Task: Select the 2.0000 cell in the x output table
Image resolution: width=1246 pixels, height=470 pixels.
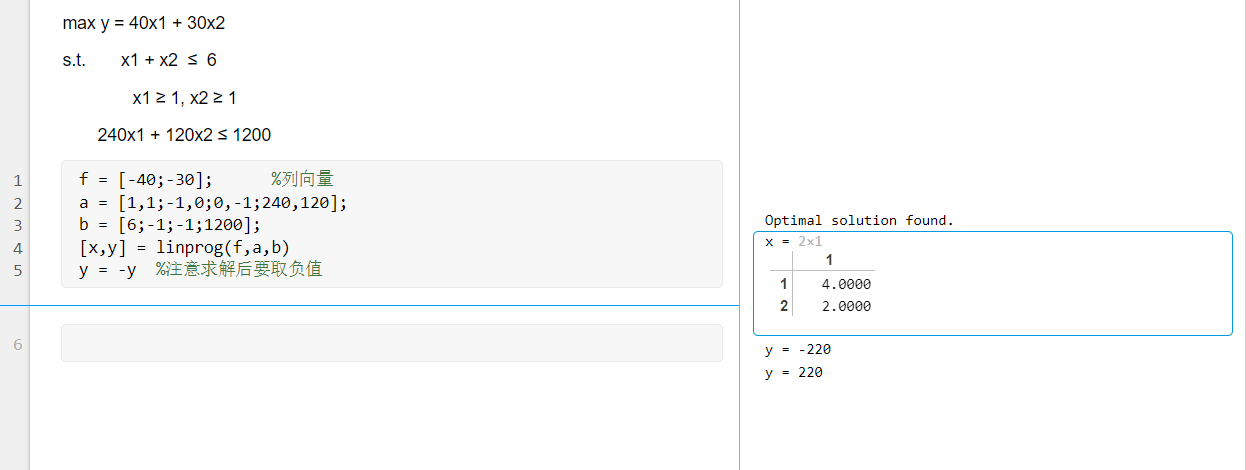Action: (x=845, y=307)
